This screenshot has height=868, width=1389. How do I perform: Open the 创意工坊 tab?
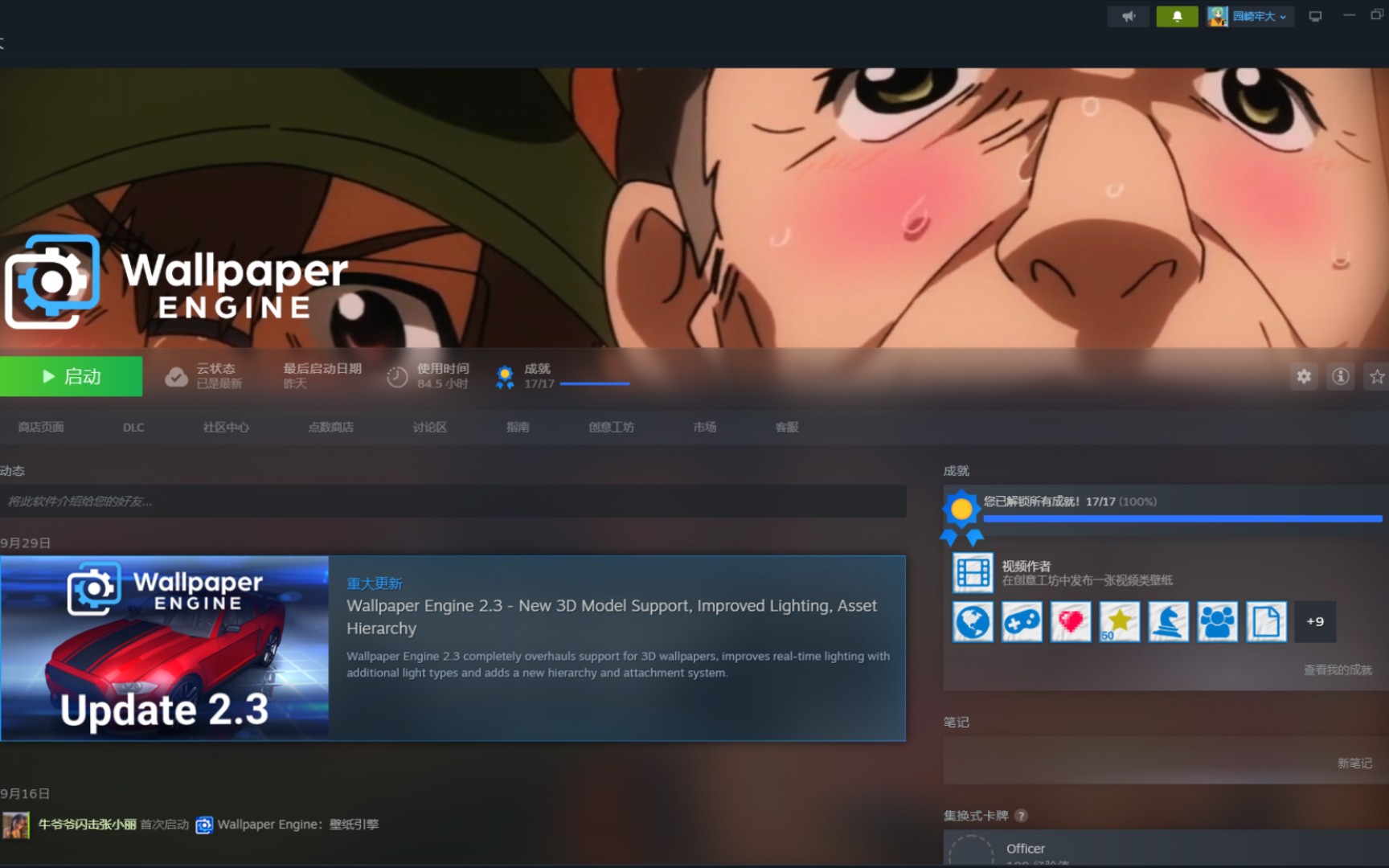(611, 427)
